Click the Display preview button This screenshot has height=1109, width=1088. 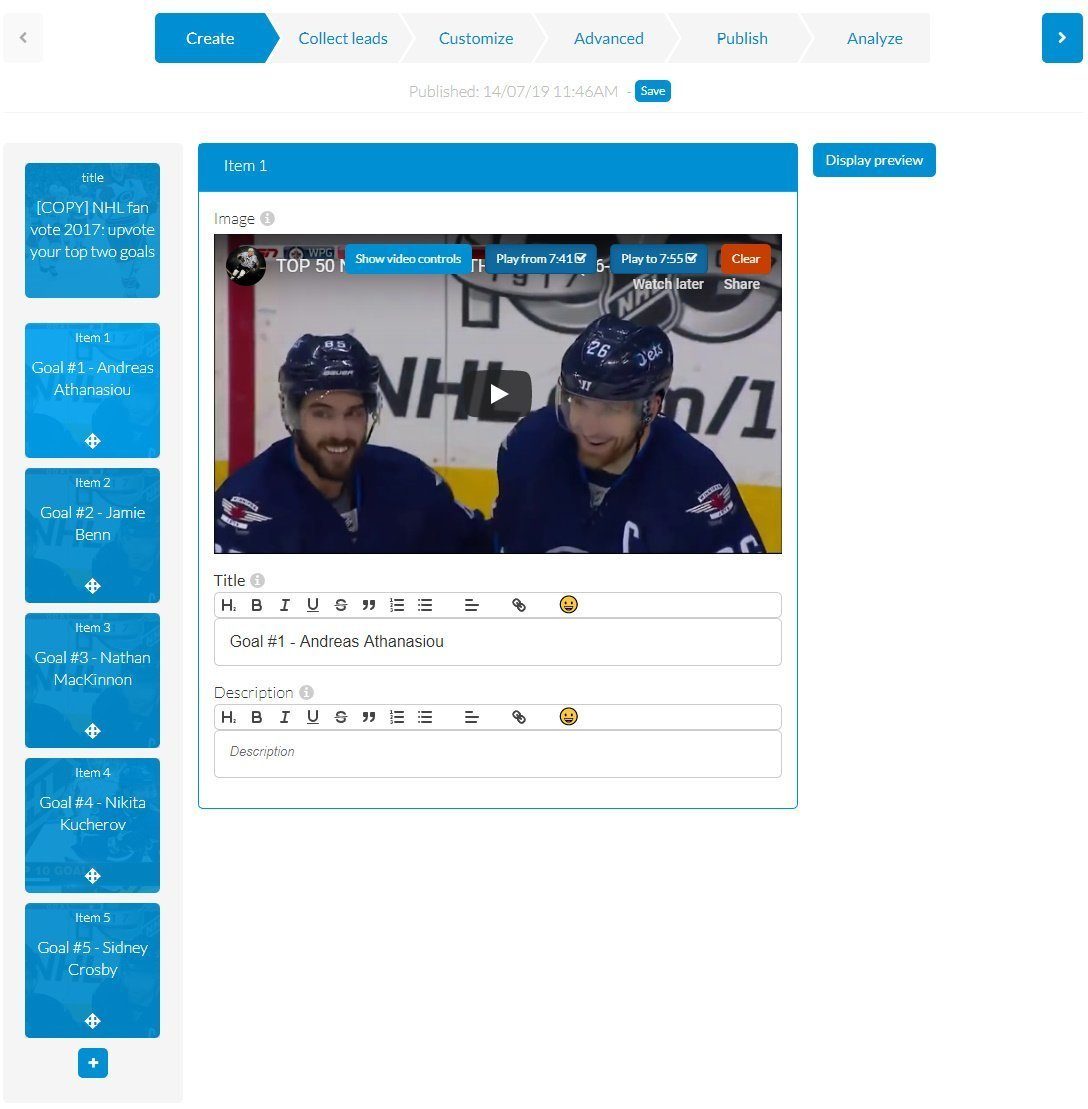pyautogui.click(x=874, y=160)
